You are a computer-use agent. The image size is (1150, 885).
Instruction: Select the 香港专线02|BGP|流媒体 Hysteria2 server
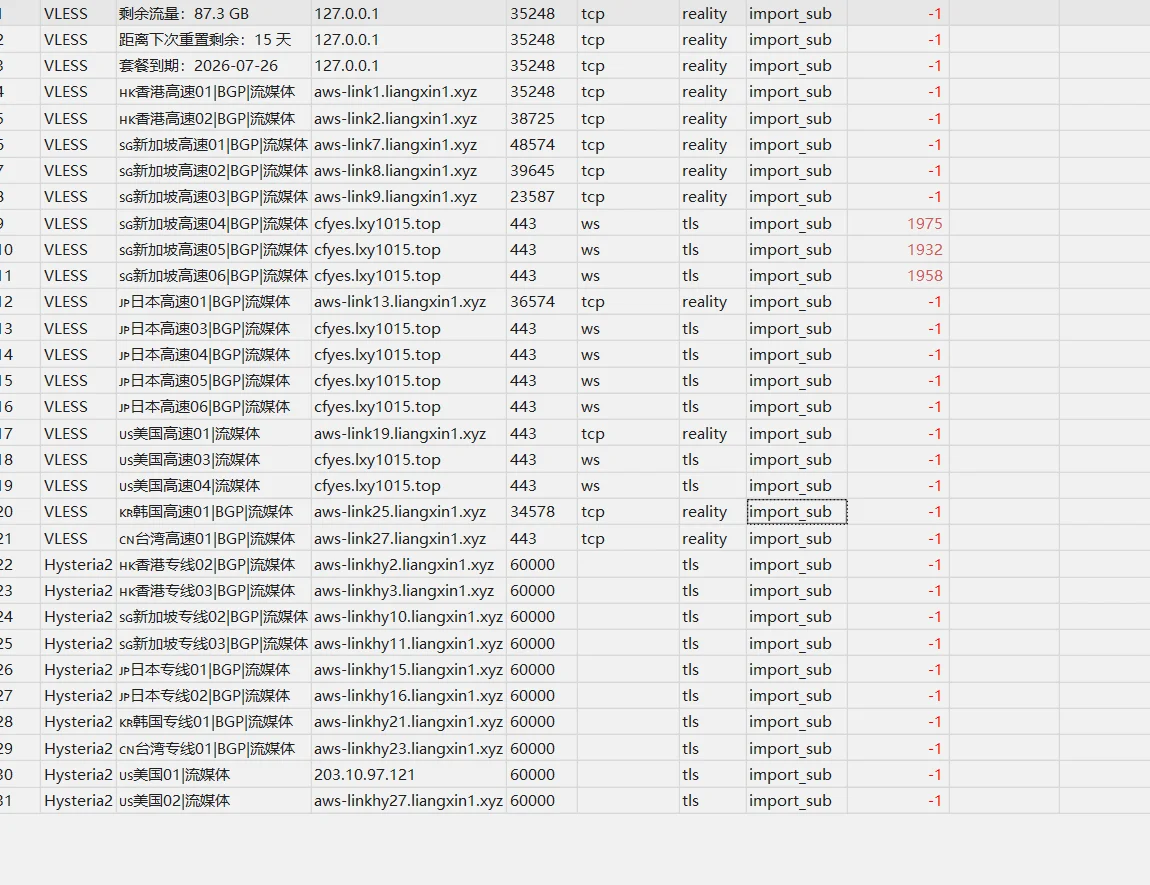click(x=208, y=565)
